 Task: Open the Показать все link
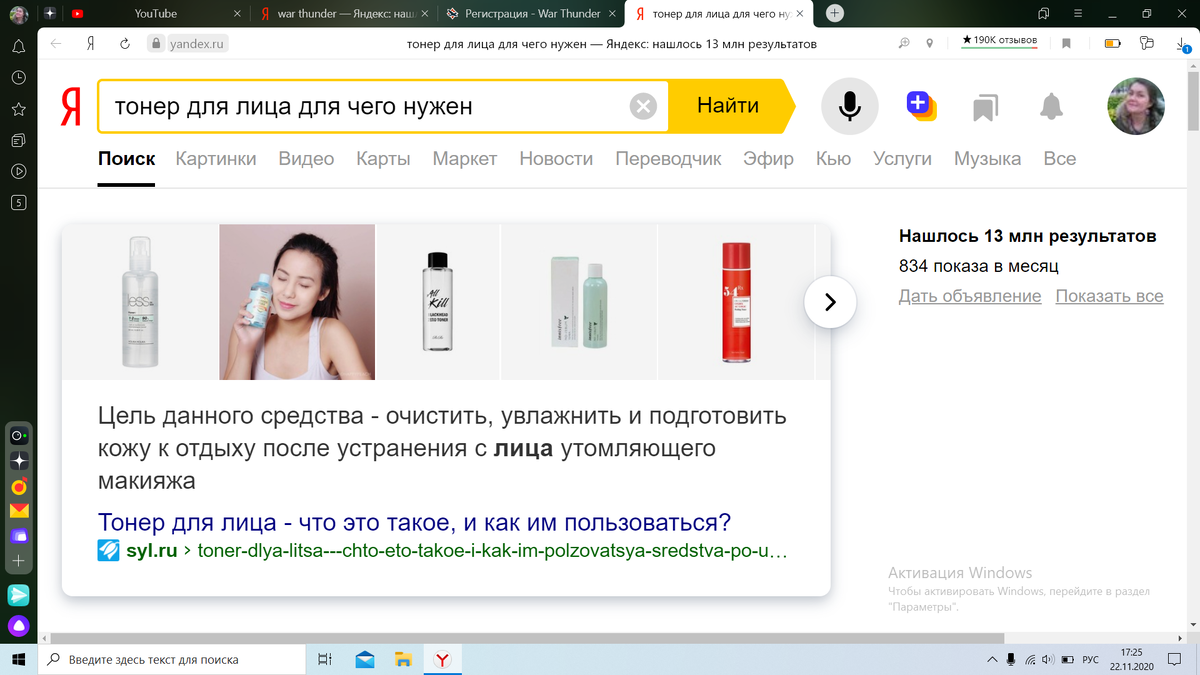(x=1108, y=295)
